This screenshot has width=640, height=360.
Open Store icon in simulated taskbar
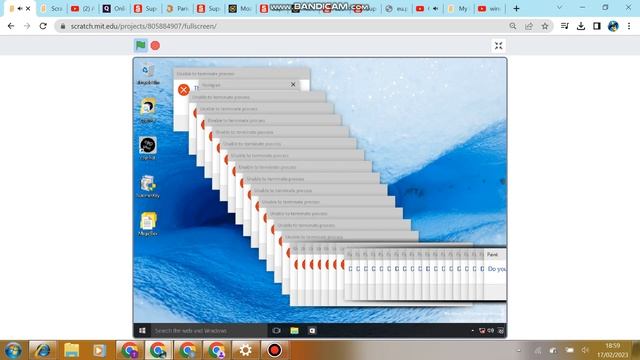point(312,331)
